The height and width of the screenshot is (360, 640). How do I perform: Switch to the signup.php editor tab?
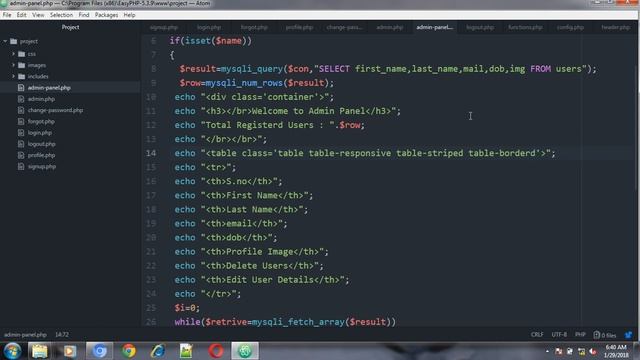click(x=164, y=27)
